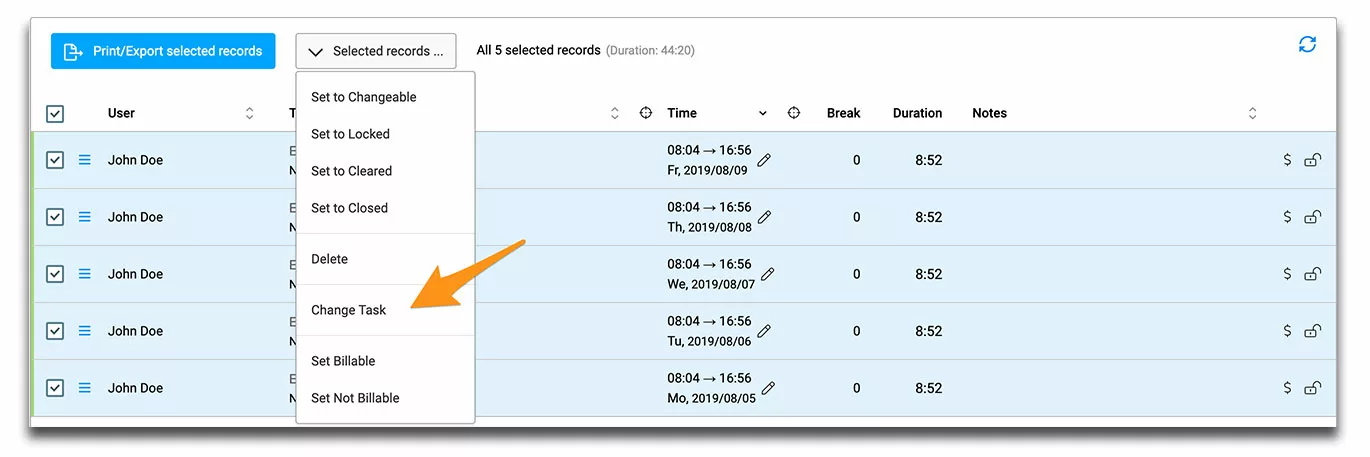Image resolution: width=1370 pixels, height=457 pixels.
Task: Uncheck the checkbox for Mo, 2019/08/05 record
Action: point(55,388)
